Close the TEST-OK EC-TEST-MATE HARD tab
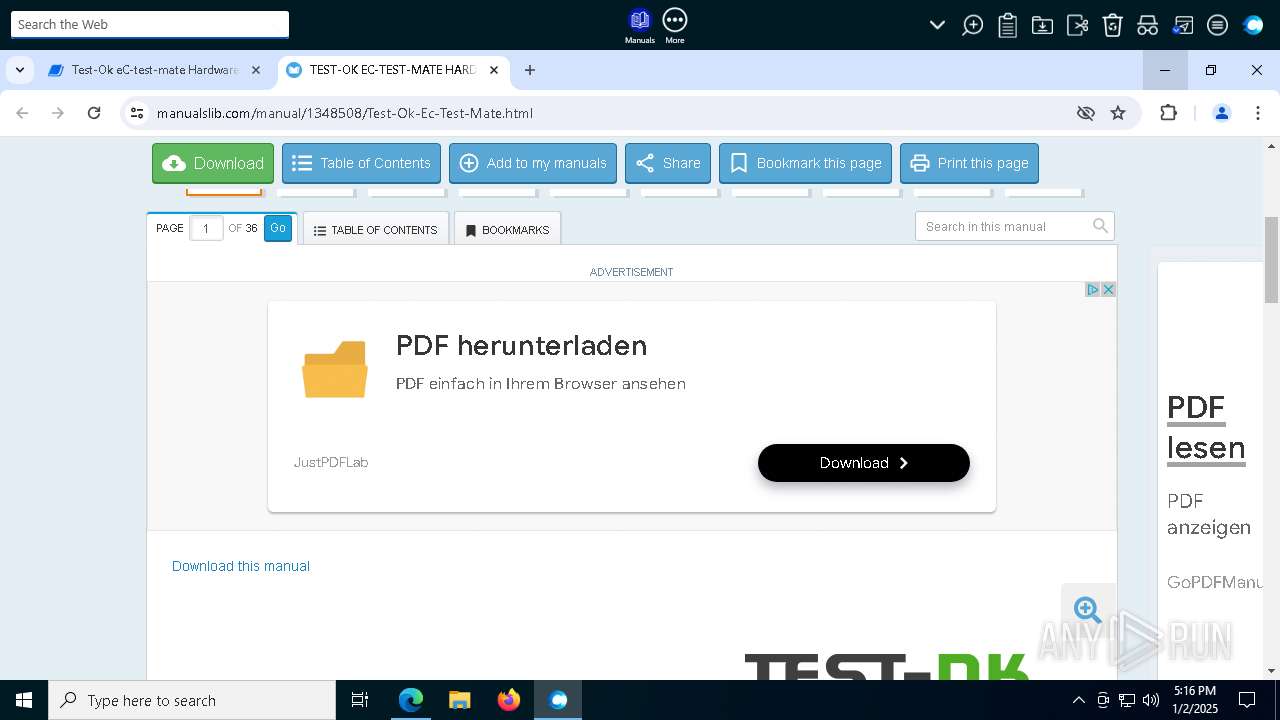 494,70
